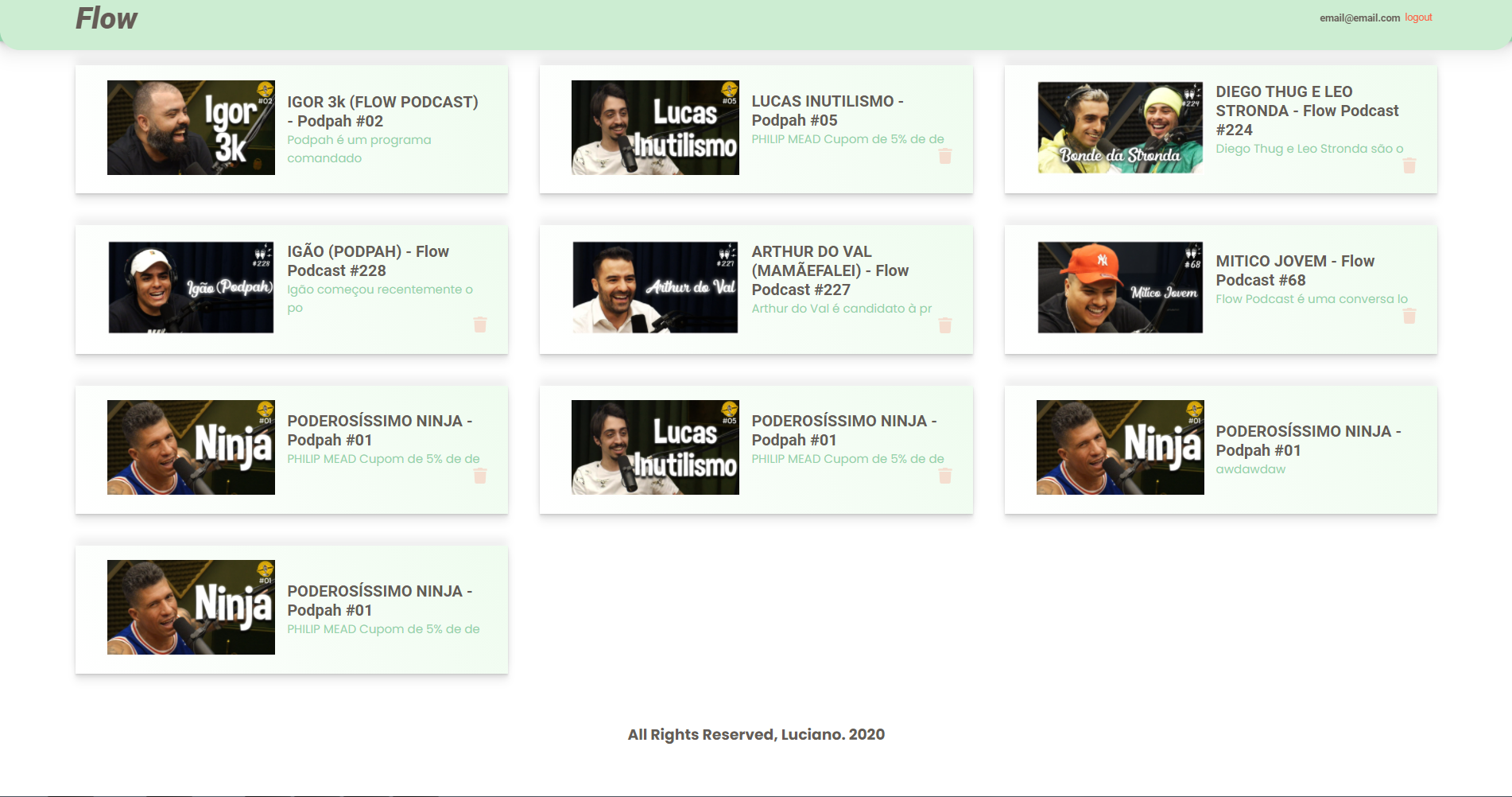
Task: Click description 'Diego Thug e Leo Stronda são o'
Action: click(x=1309, y=149)
